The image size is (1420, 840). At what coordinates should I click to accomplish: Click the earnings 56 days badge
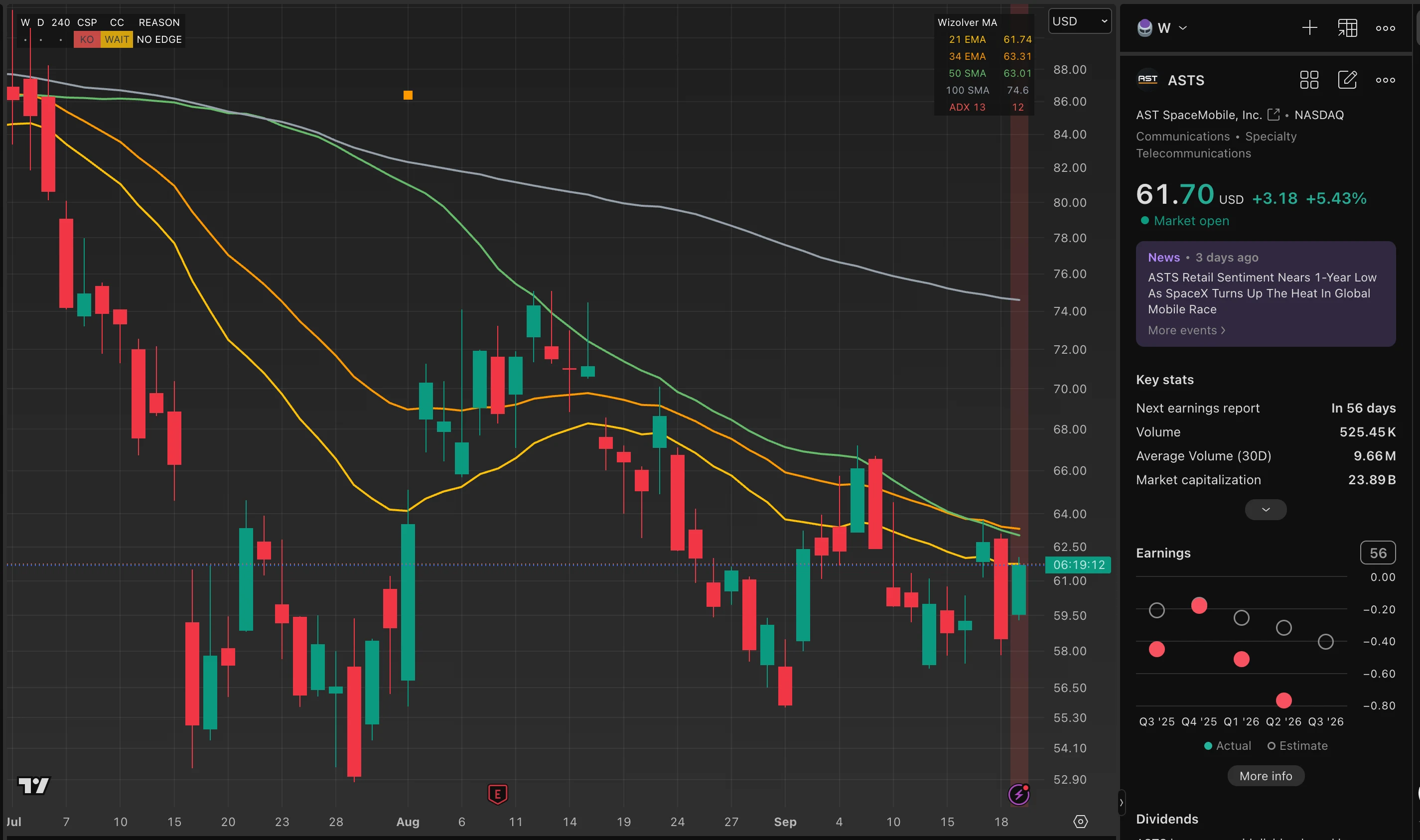(x=1378, y=553)
